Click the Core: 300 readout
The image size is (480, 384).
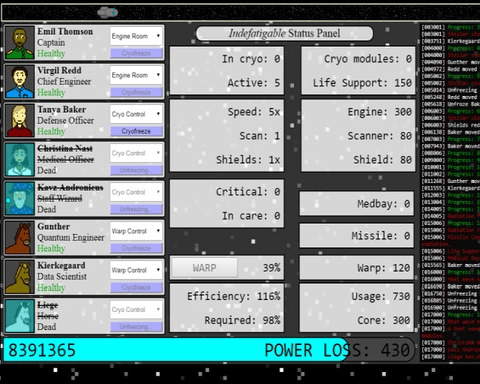(383, 320)
